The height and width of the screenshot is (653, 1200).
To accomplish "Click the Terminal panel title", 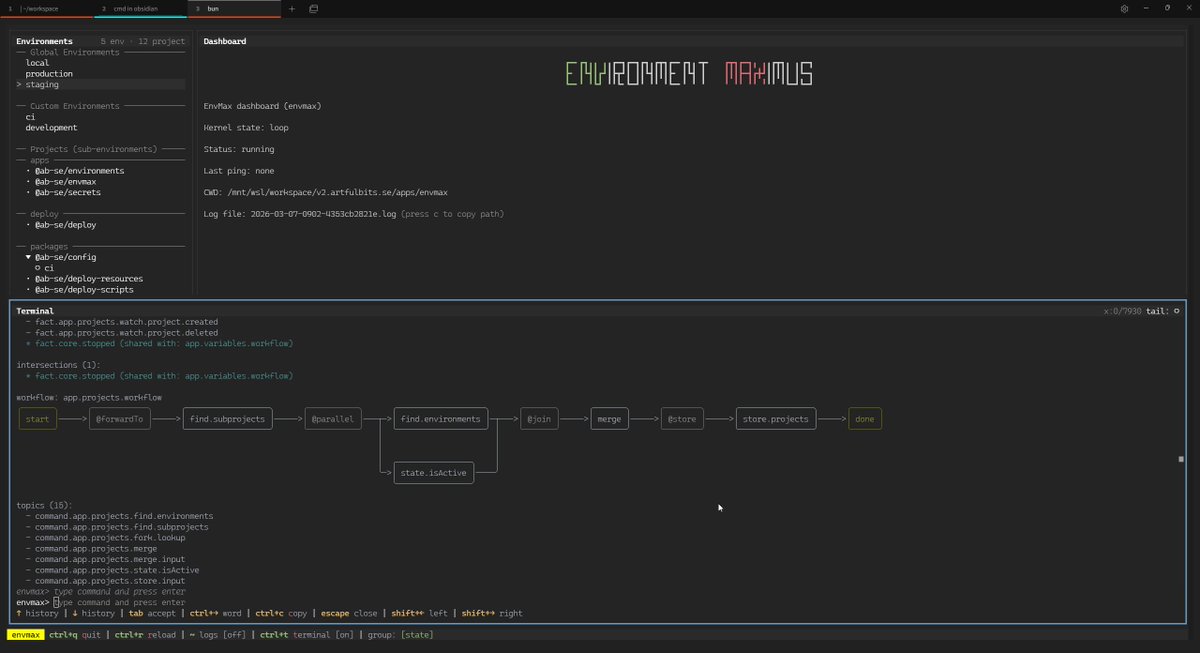I will pos(35,311).
